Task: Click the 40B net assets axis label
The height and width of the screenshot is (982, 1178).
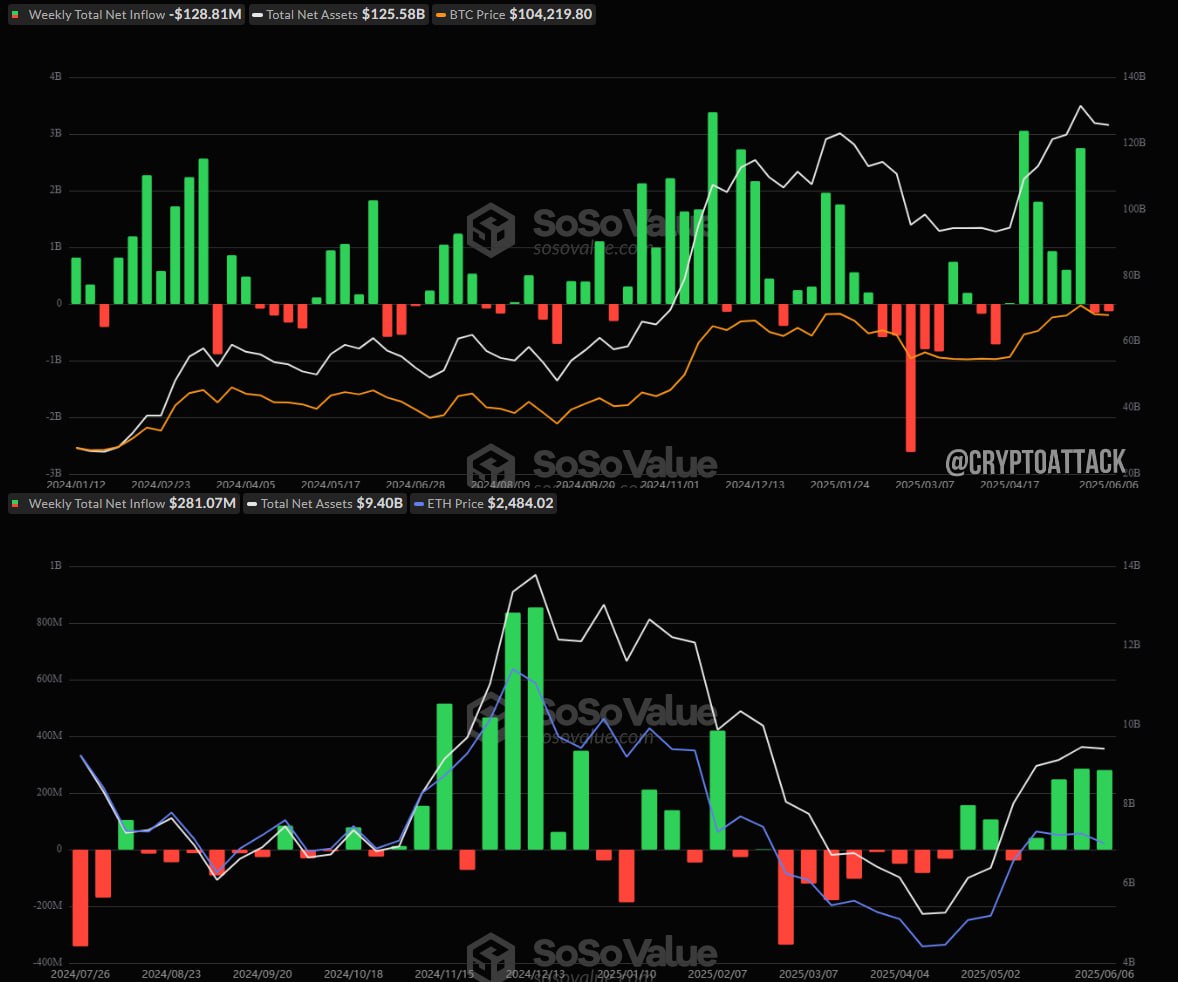Action: coord(1131,406)
